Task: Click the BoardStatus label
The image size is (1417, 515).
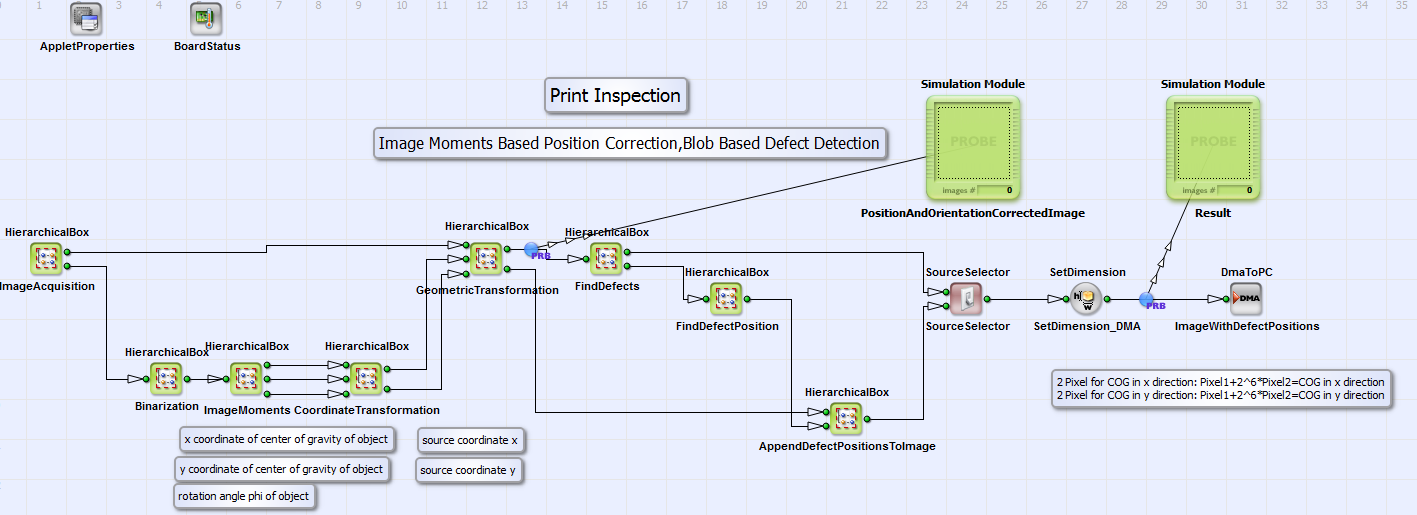Action: (x=207, y=46)
